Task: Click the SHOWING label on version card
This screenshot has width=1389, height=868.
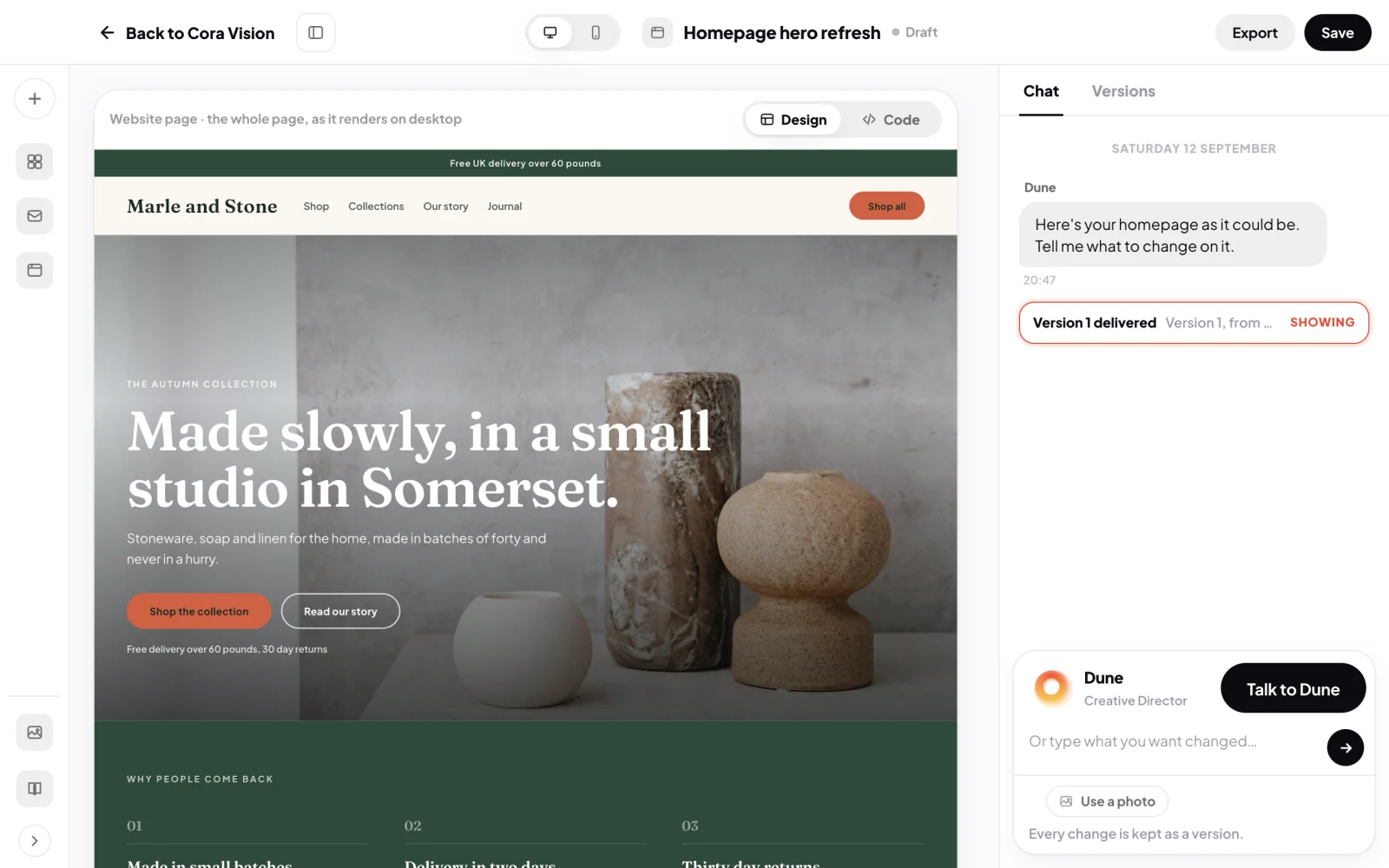Action: click(1322, 322)
